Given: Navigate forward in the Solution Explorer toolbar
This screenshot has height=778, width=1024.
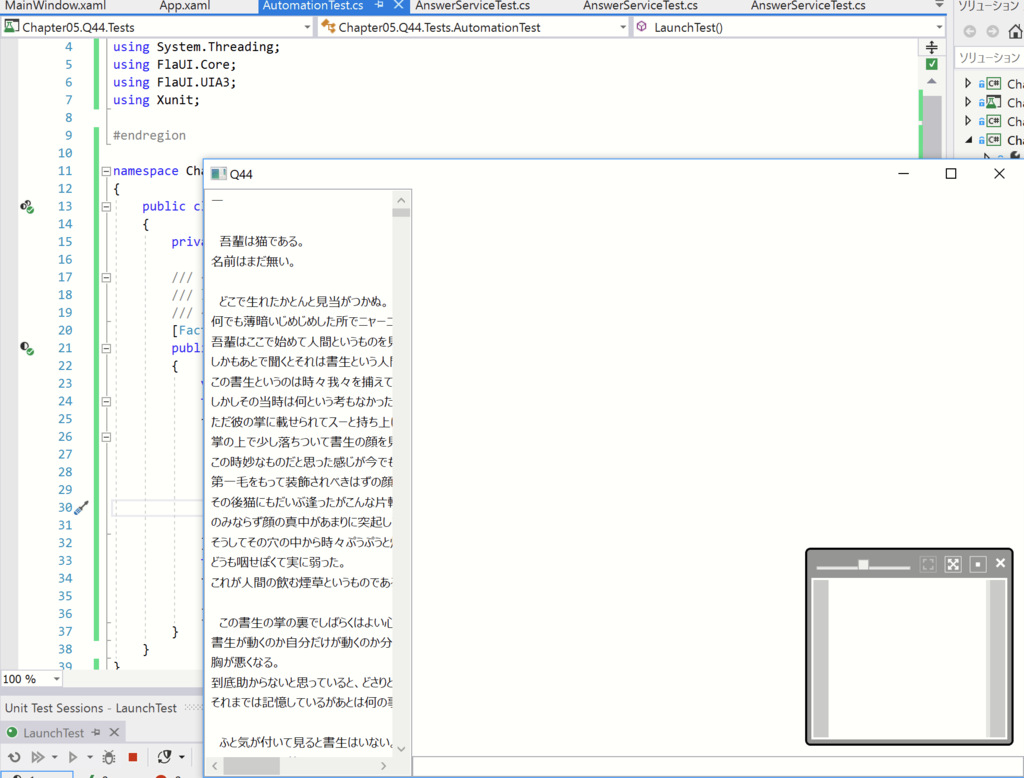Looking at the screenshot, I should click(993, 31).
